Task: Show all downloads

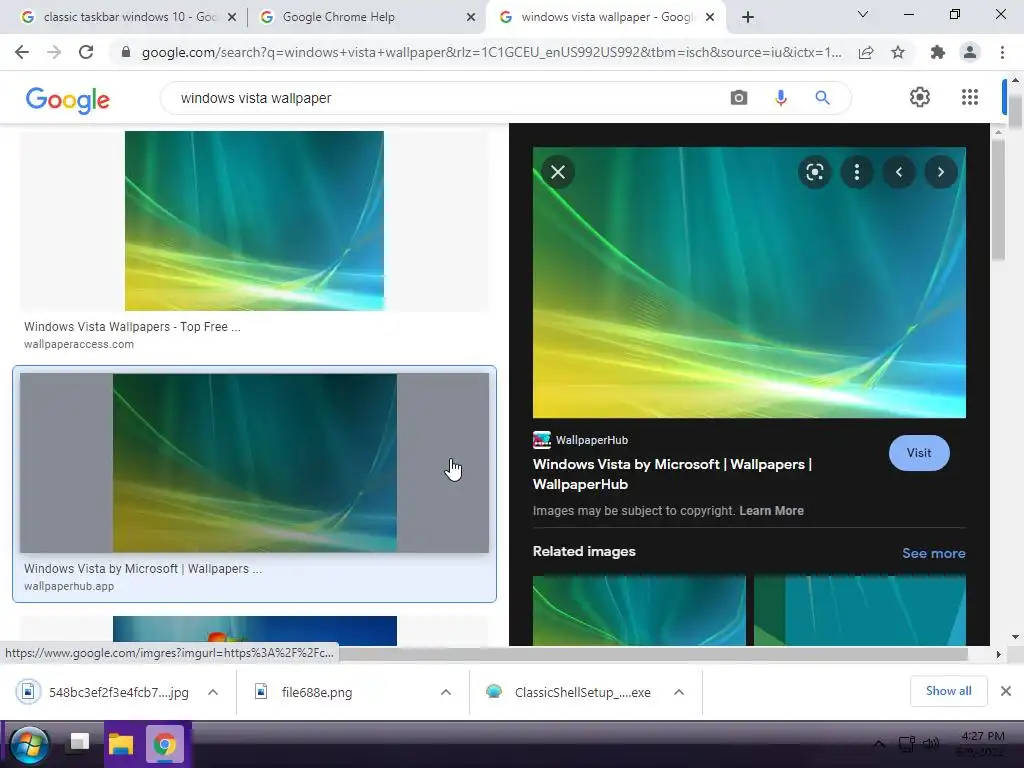Action: [x=948, y=691]
